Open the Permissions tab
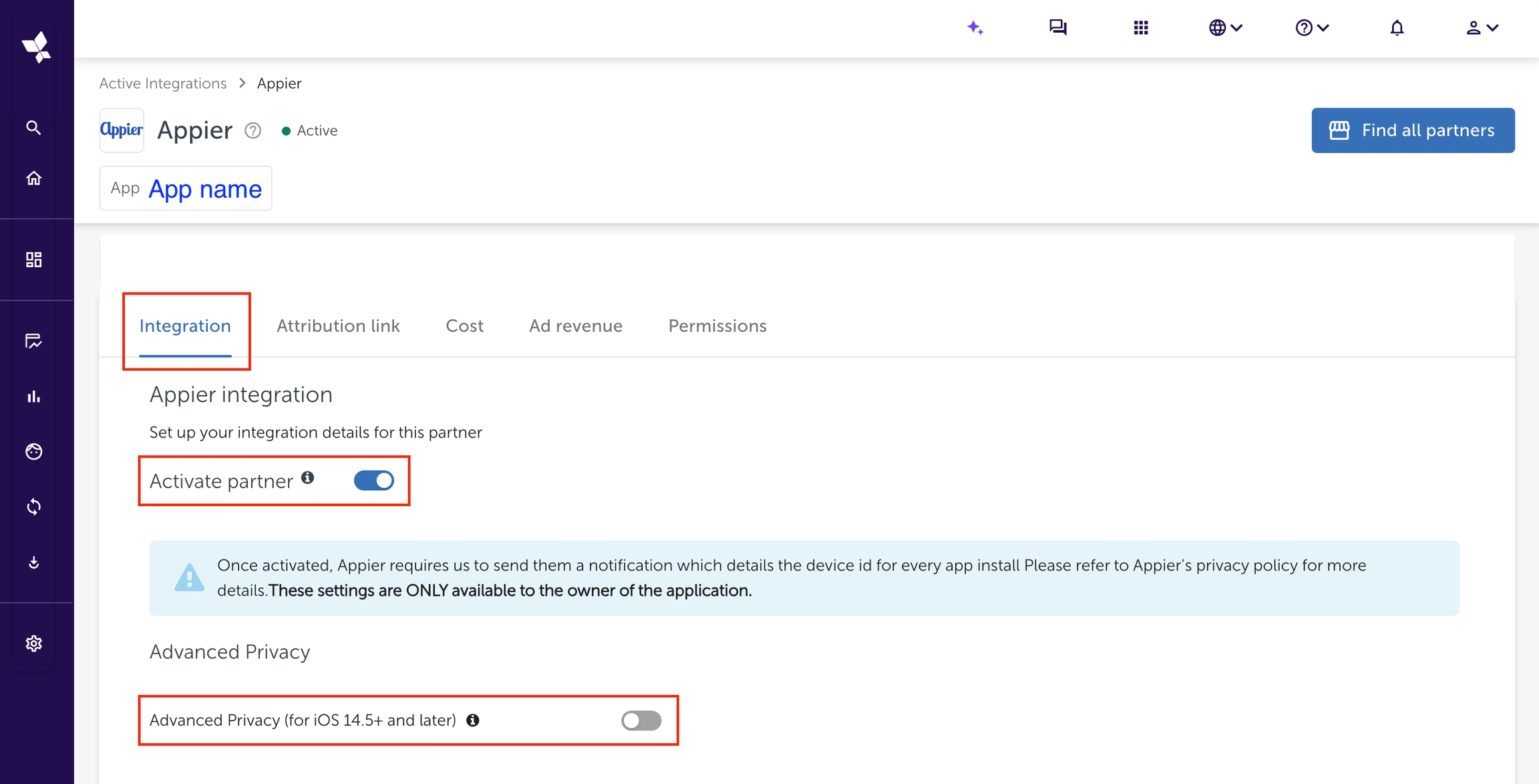Image resolution: width=1539 pixels, height=784 pixels. point(717,326)
